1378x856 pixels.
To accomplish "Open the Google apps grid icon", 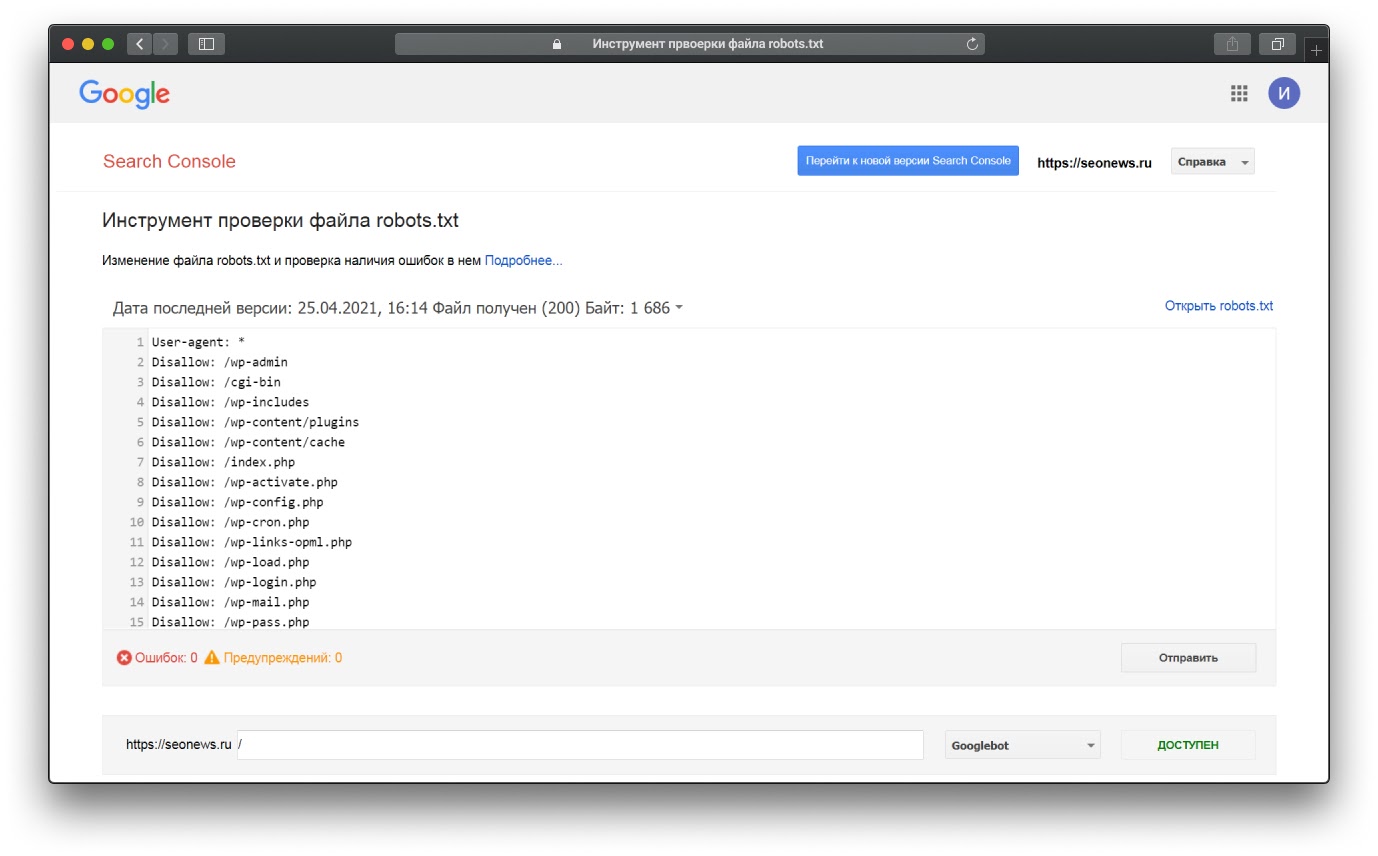I will pos(1239,93).
